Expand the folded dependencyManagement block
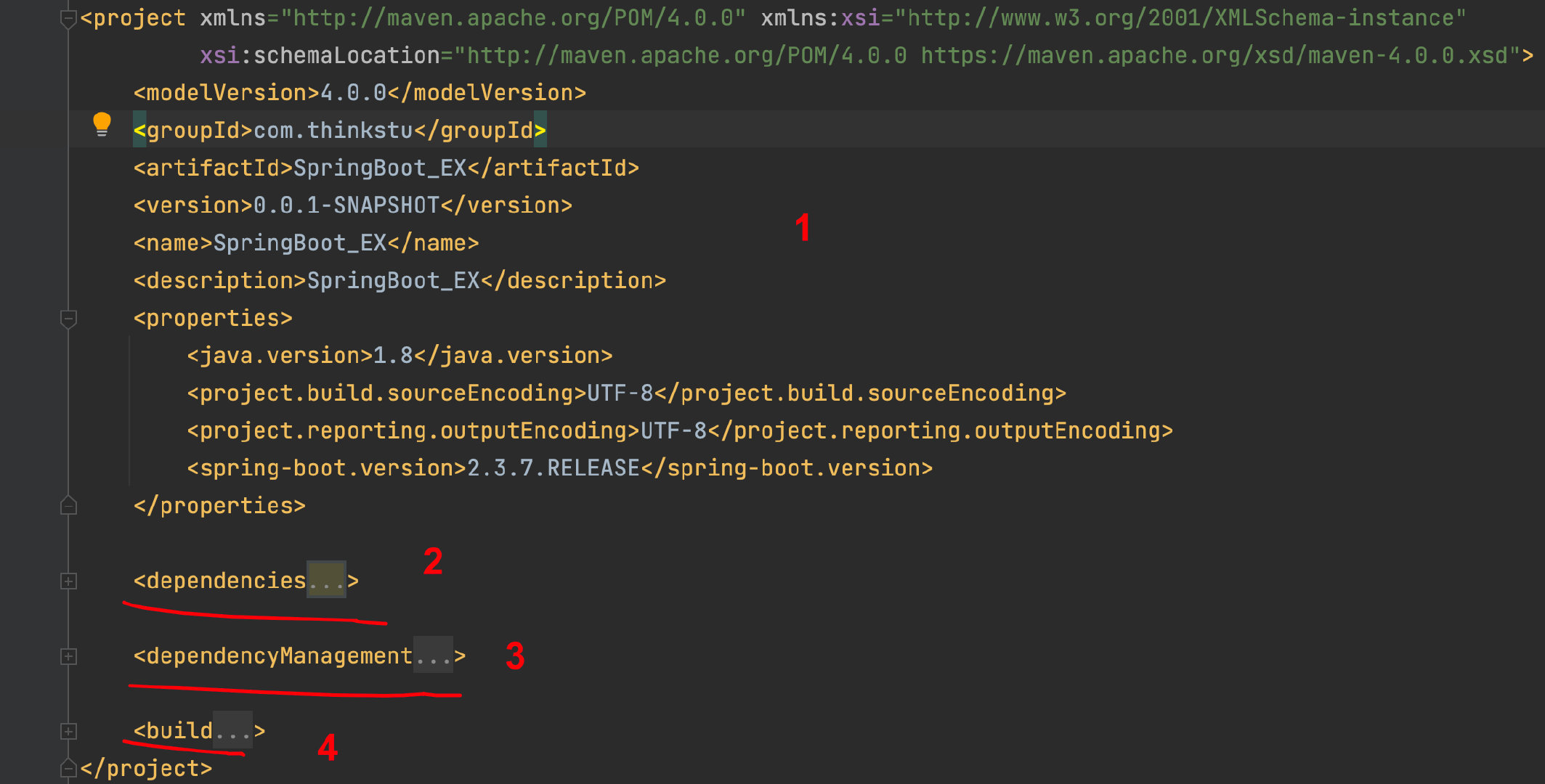This screenshot has width=1545, height=784. 68,656
